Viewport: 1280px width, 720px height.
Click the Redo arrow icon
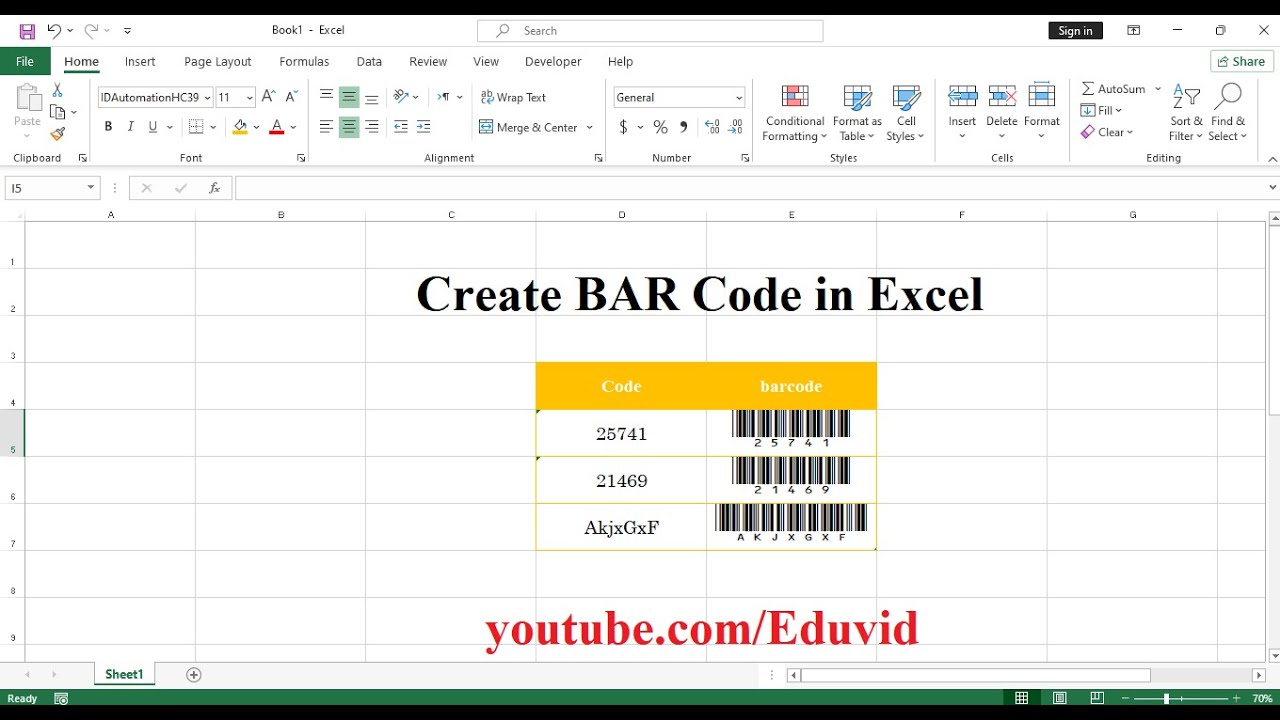91,31
